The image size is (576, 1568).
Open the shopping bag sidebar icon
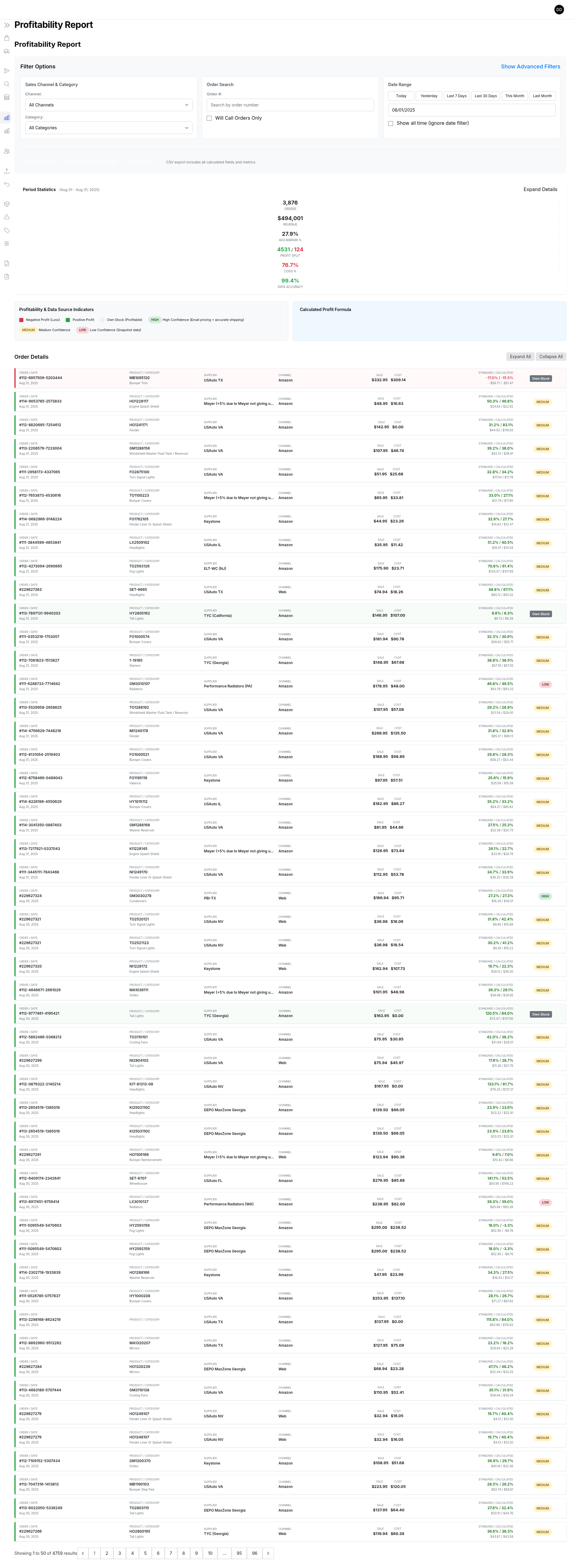7,38
